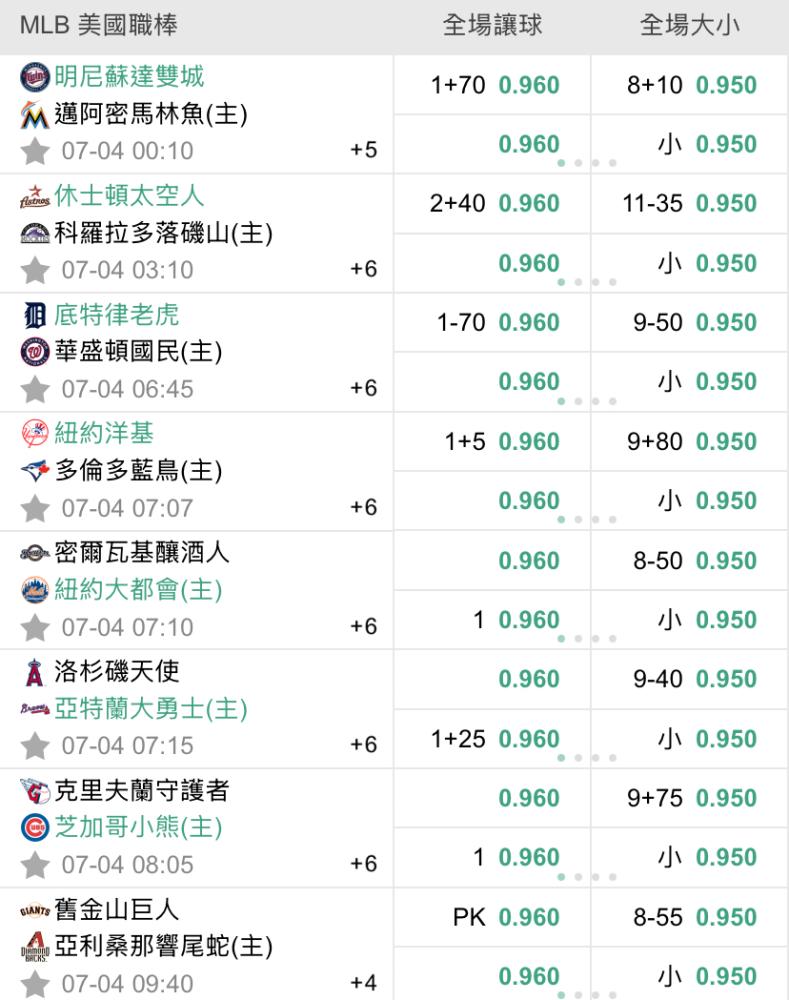Tap the Miami Marlins team logo
Image resolution: width=789 pixels, height=1000 pixels.
(x=34, y=115)
